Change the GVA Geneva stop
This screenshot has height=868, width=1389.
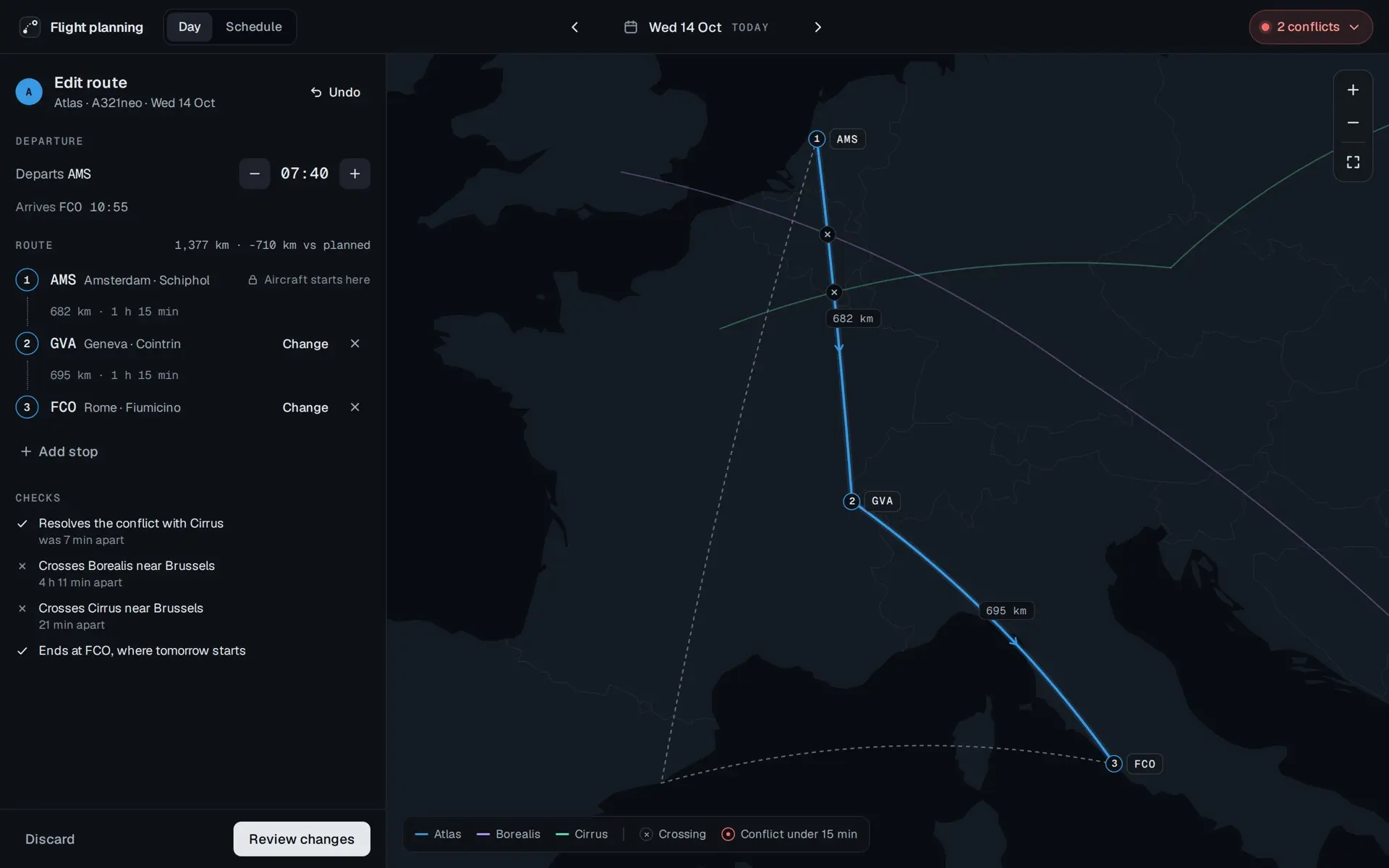[305, 344]
